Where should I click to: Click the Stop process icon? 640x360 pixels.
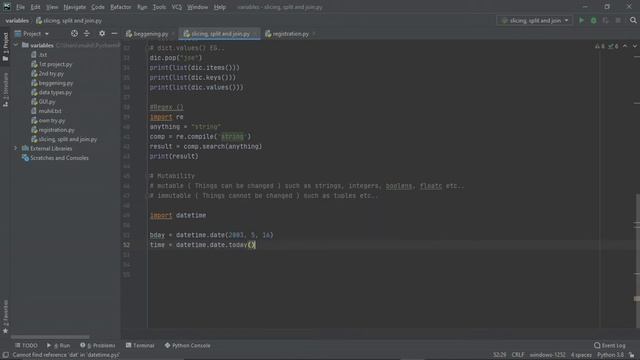618,20
